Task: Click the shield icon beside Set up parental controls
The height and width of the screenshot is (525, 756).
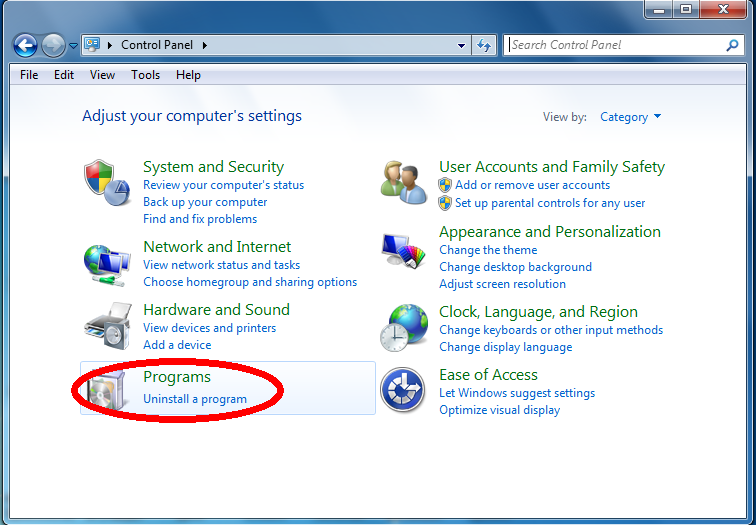Action: 445,203
